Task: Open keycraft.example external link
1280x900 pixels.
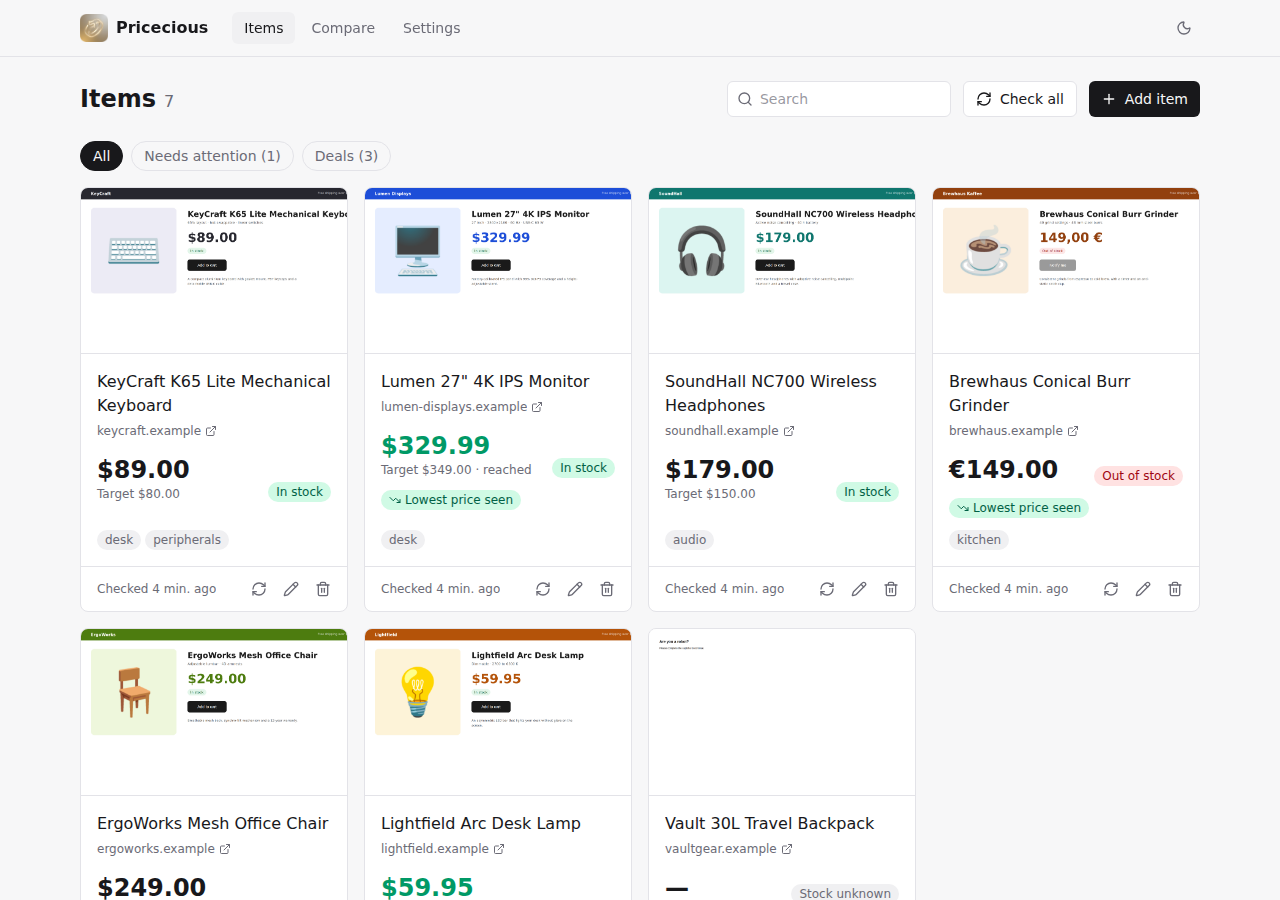Action: point(157,431)
